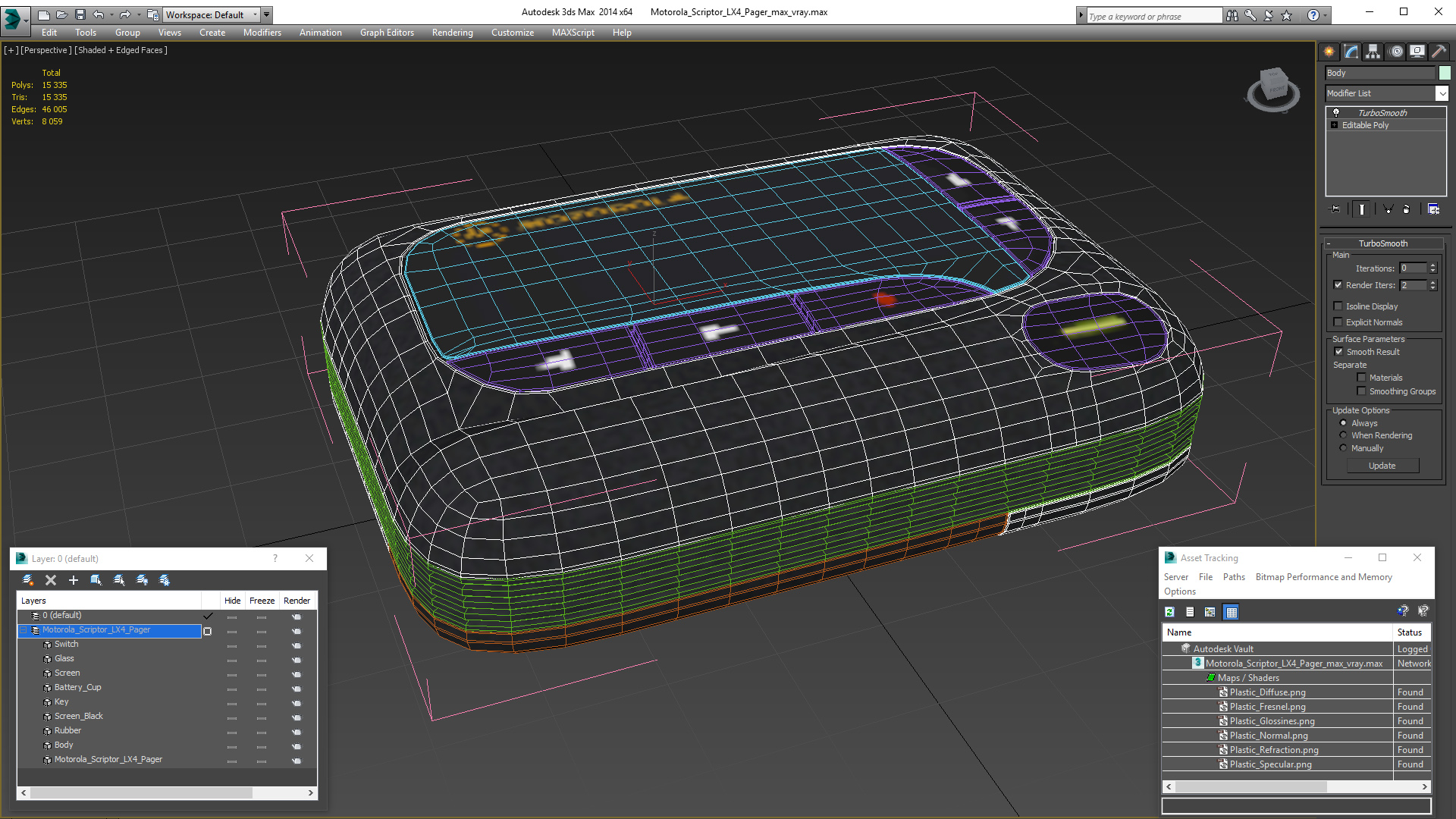Viewport: 1456px width, 819px height.
Task: Click Remove modifier from stack trash icon
Action: (x=1406, y=209)
